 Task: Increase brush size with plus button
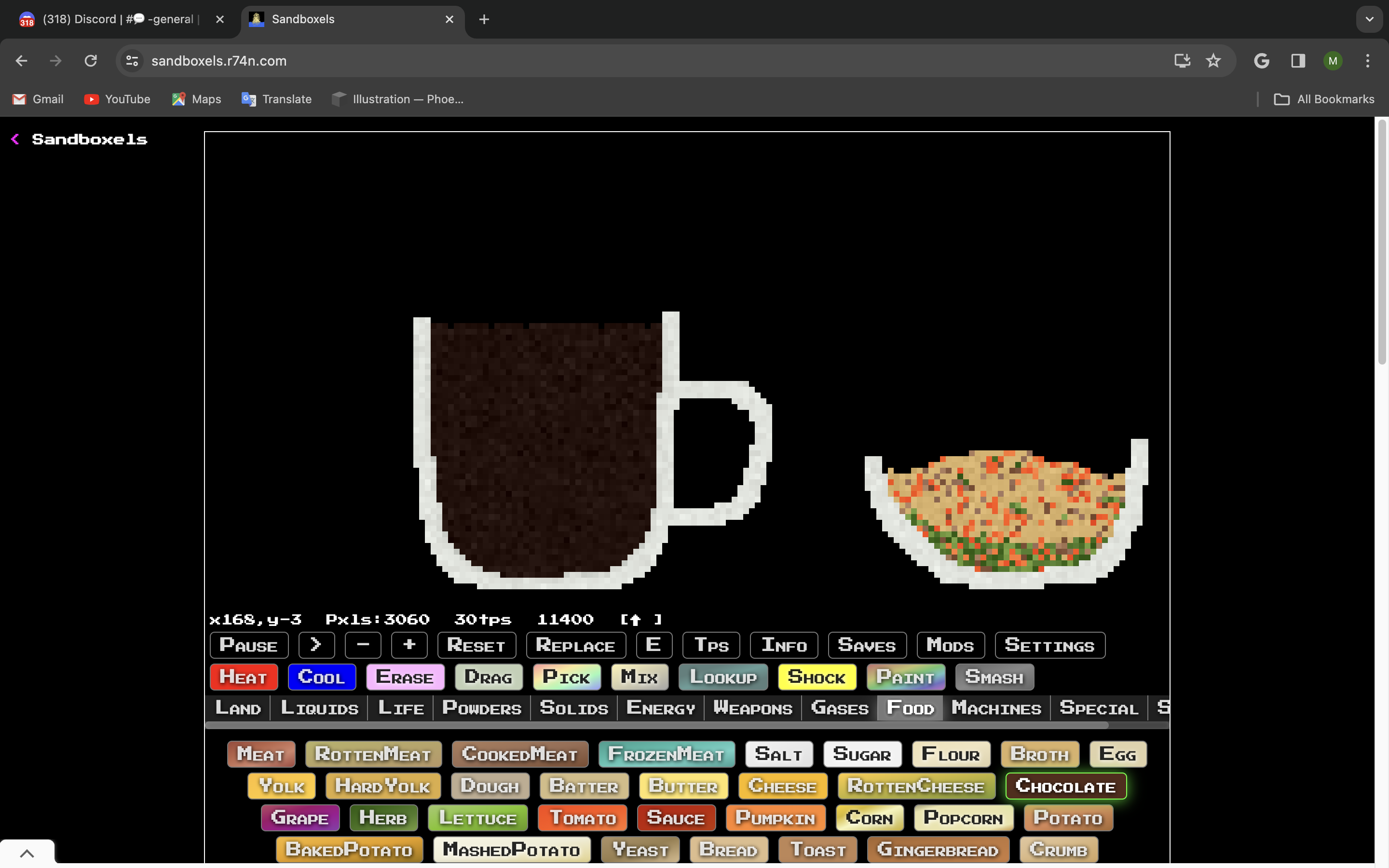409,645
